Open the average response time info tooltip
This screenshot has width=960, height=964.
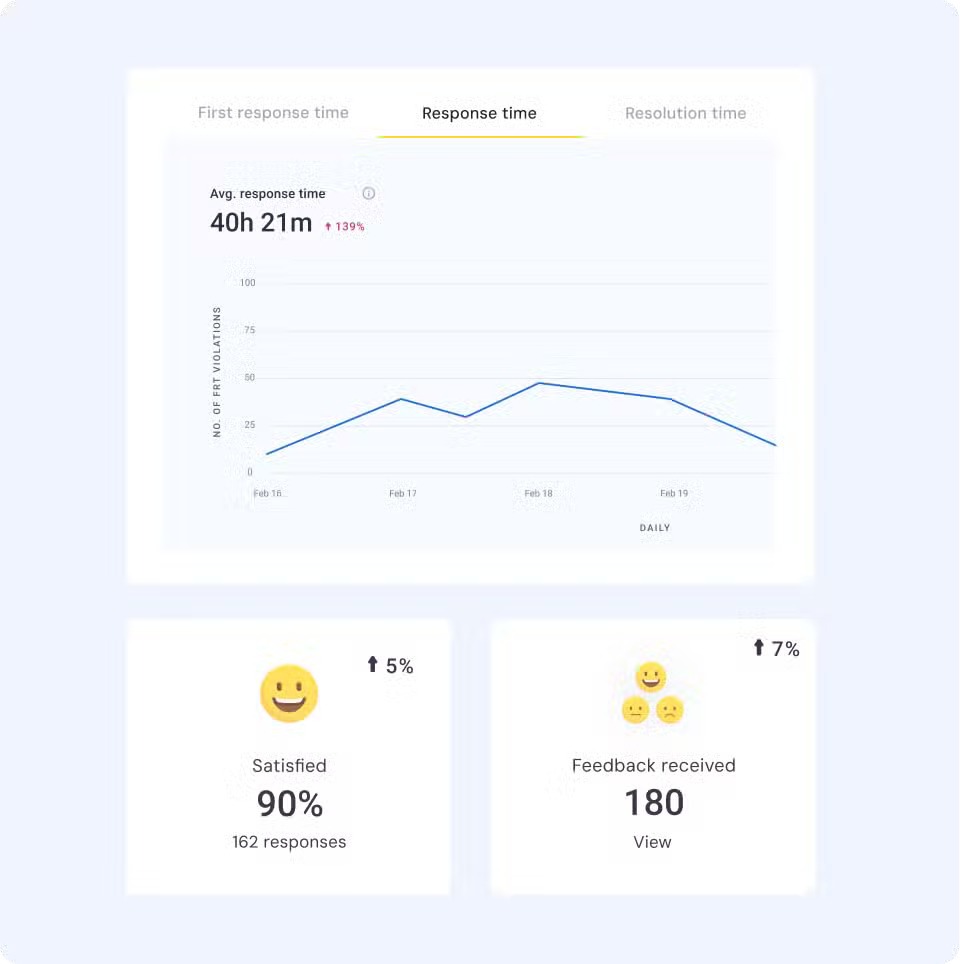pyautogui.click(x=369, y=193)
